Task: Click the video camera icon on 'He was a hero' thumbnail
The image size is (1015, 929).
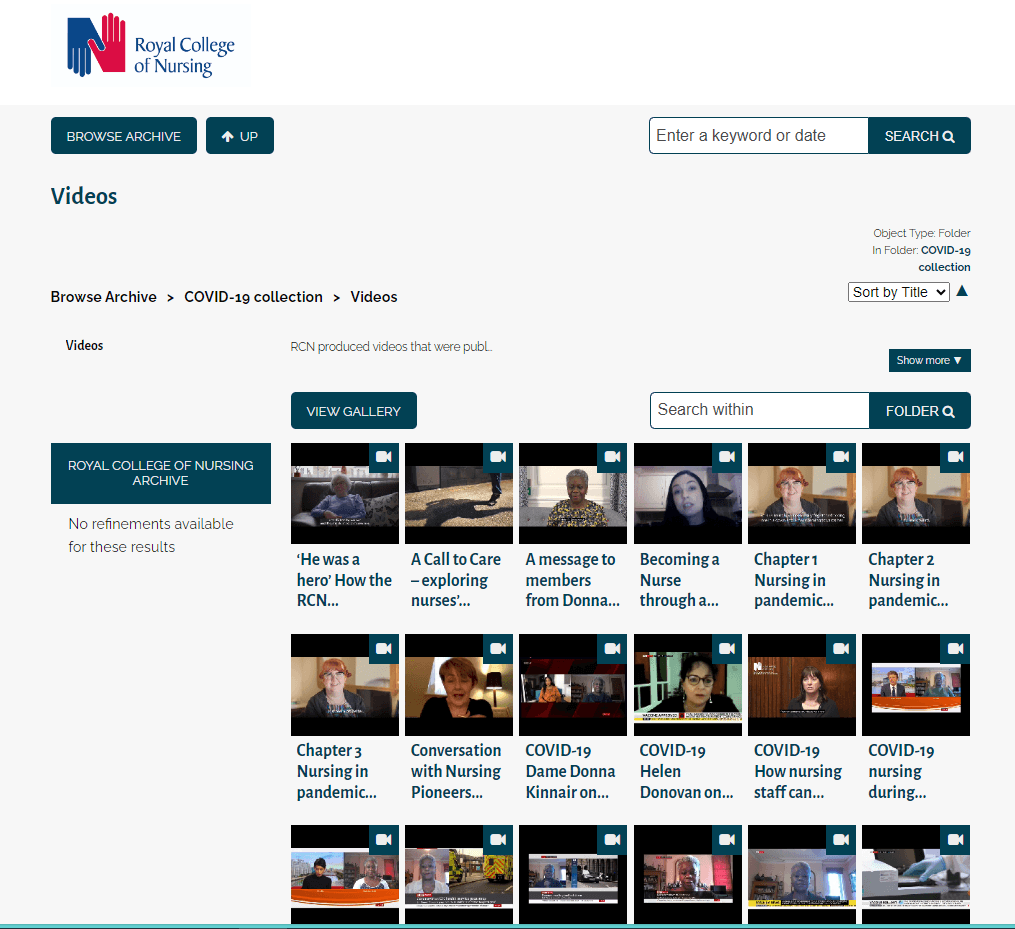Action: [x=383, y=457]
